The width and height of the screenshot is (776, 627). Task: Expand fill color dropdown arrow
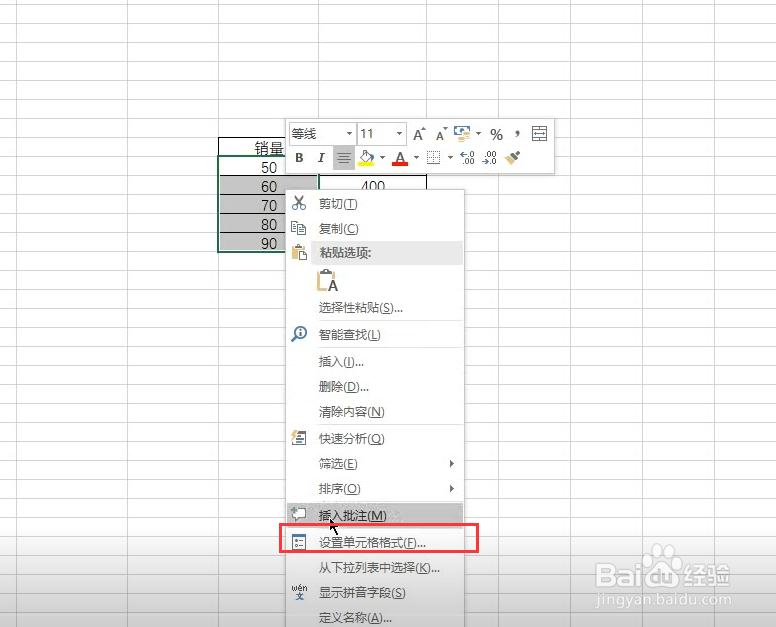(382, 158)
